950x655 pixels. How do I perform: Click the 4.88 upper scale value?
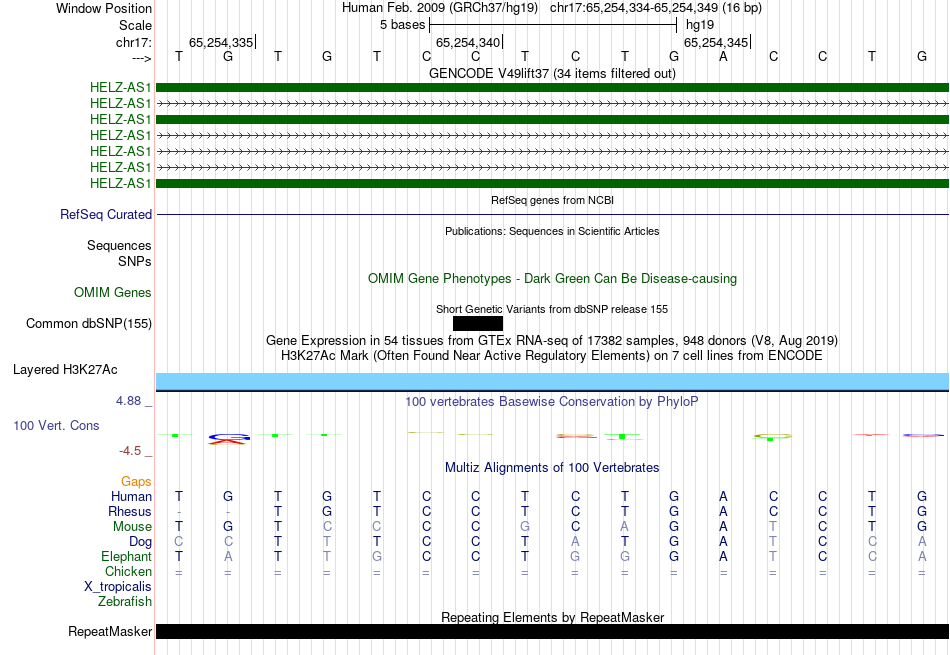(128, 401)
